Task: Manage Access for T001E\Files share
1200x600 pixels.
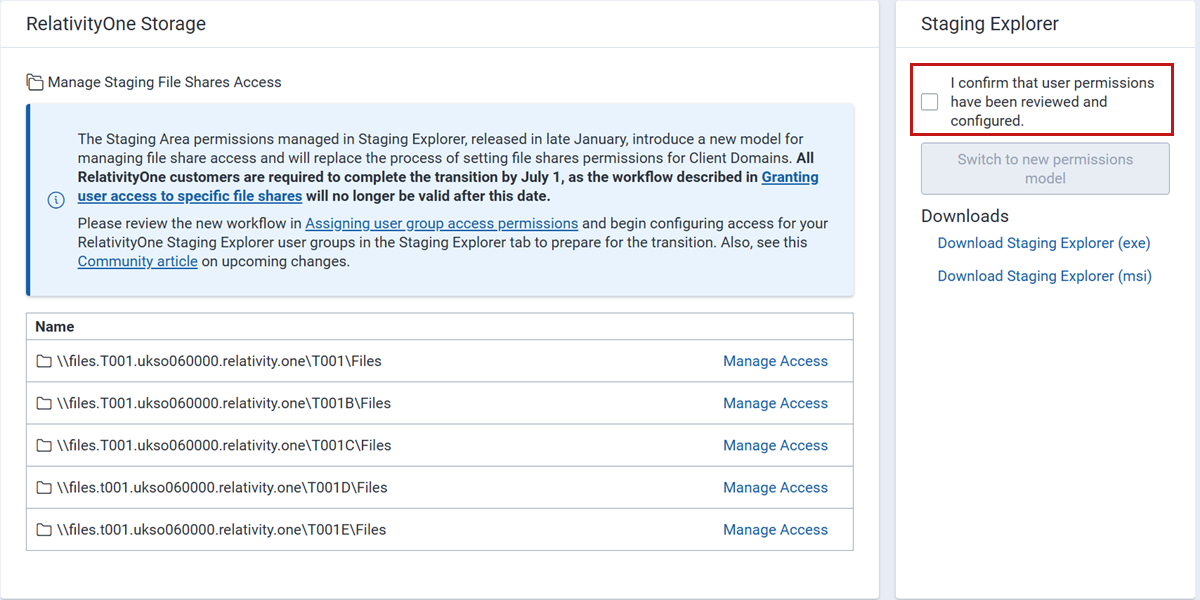Action: (x=775, y=529)
